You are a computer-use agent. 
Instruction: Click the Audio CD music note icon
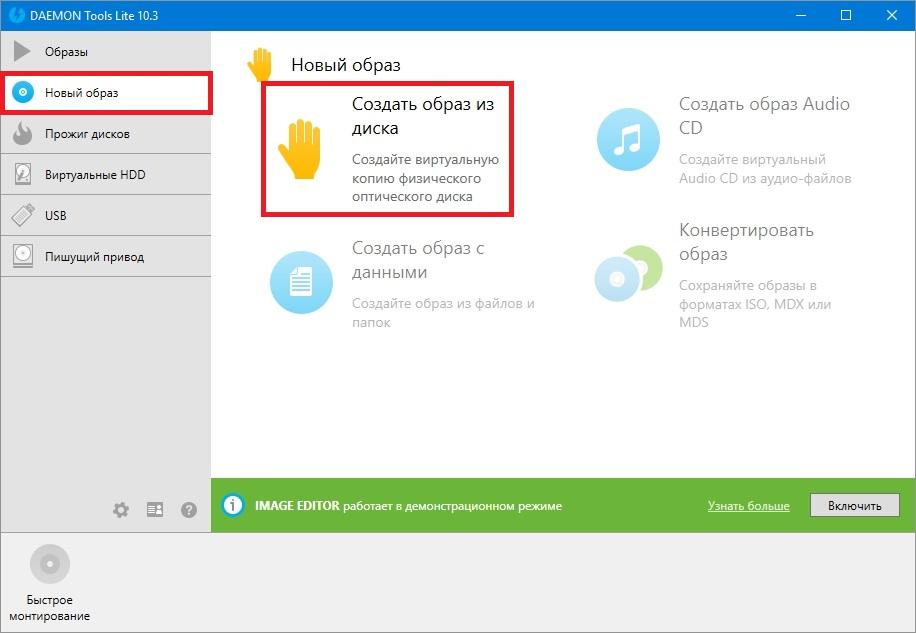[x=628, y=140]
